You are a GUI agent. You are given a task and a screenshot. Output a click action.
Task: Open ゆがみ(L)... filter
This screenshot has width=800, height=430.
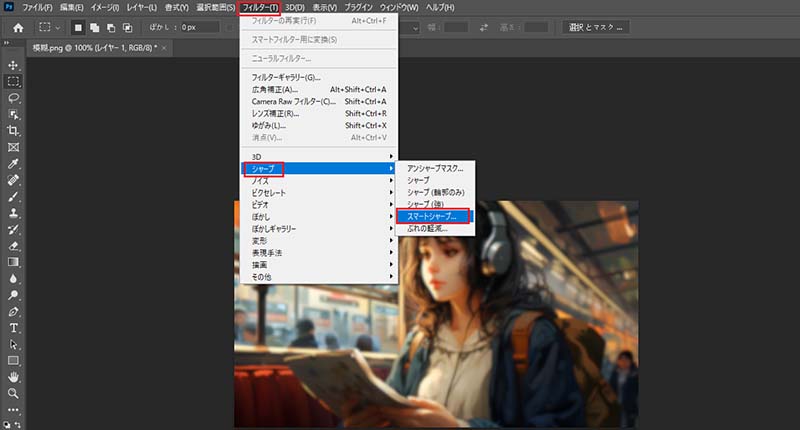click(319, 125)
